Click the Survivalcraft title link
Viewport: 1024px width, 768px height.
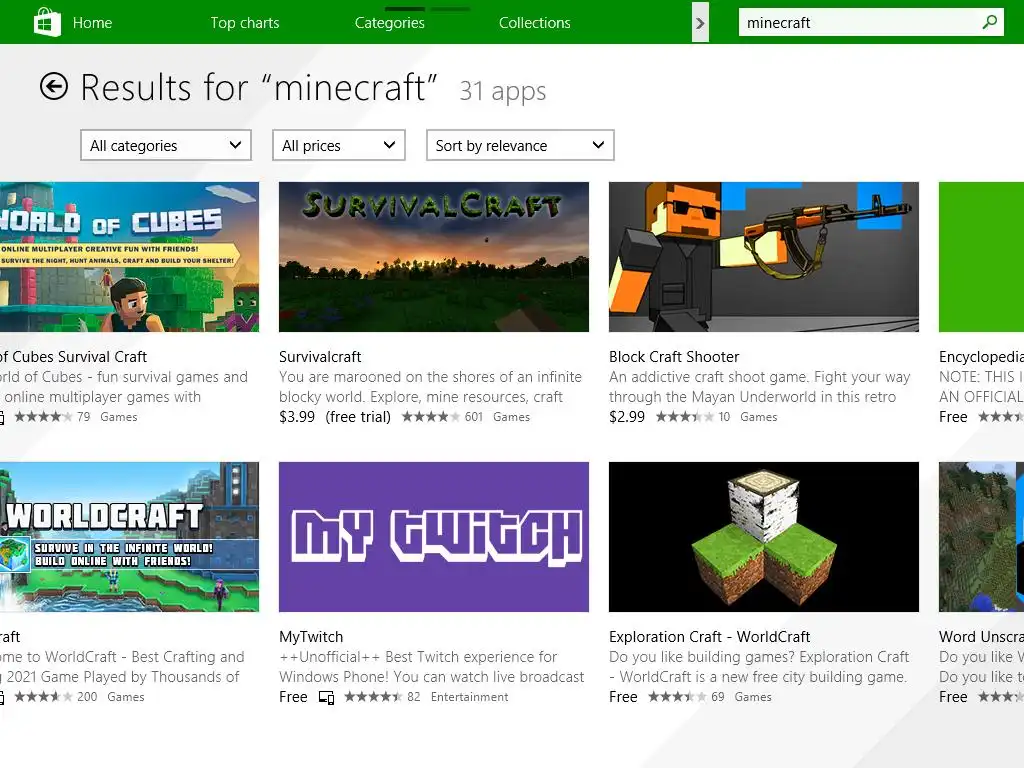[320, 357]
